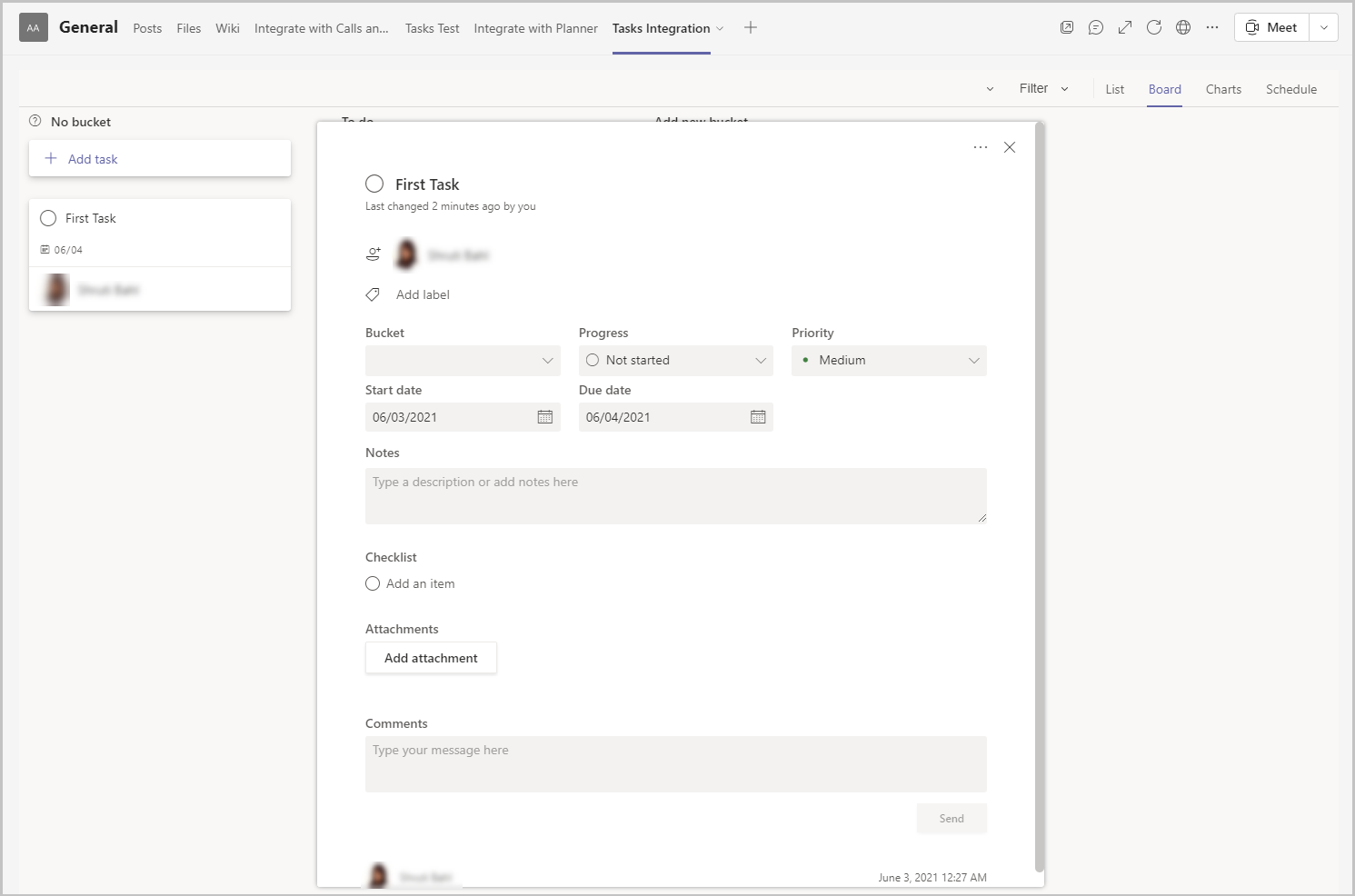Open the chevron dropdown left of Filter
The height and width of the screenshot is (896, 1355).
click(990, 89)
